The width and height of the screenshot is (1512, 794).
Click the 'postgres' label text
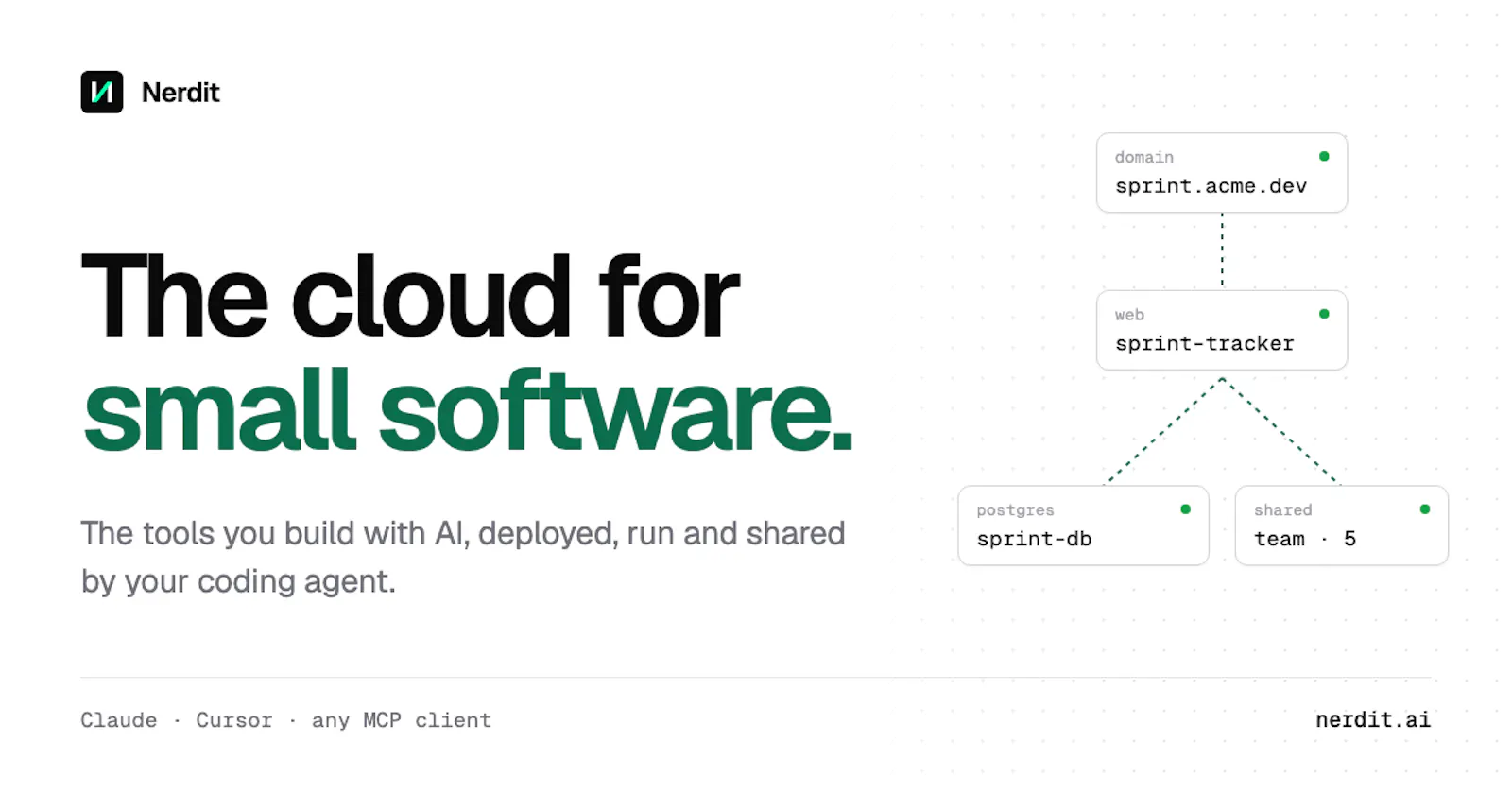coord(1015,510)
